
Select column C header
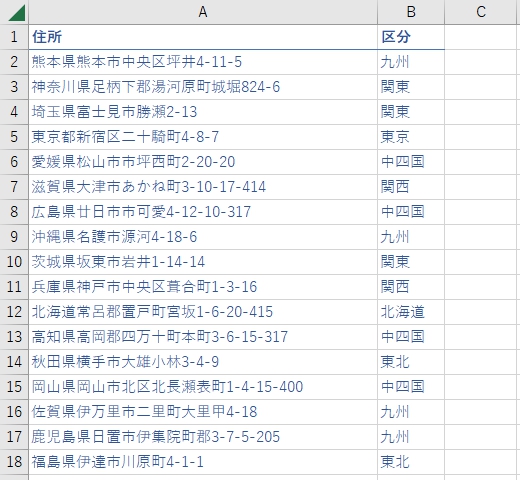pyautogui.click(x=481, y=12)
